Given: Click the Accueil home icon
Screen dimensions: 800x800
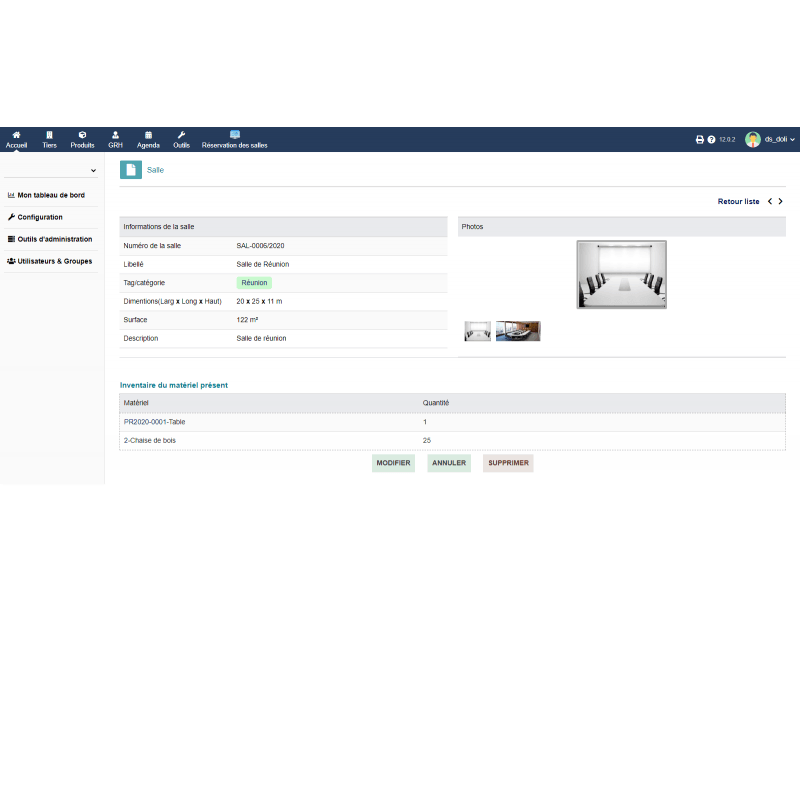Looking at the screenshot, I should (x=16, y=135).
